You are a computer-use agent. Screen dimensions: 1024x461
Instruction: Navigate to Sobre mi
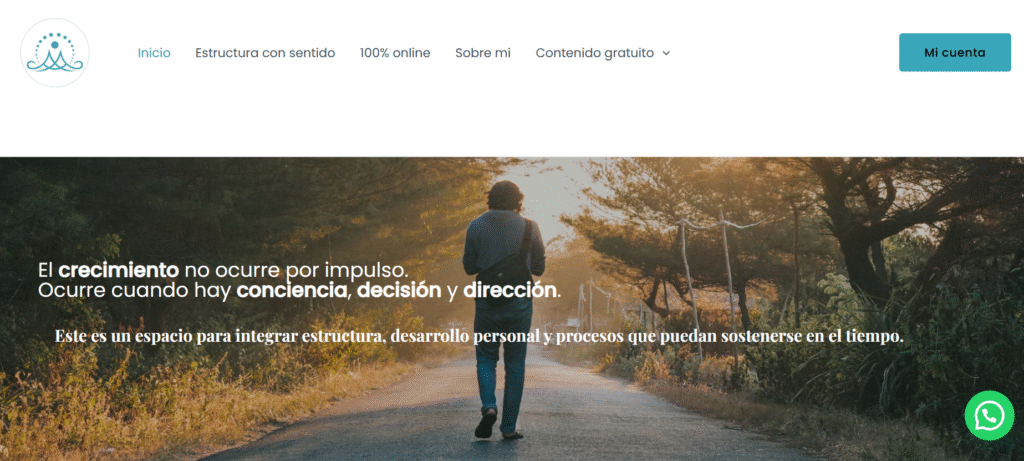click(x=483, y=53)
